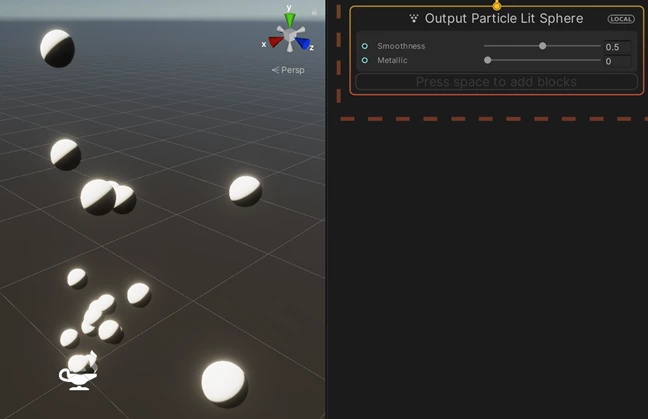This screenshot has width=648, height=419.
Task: Adjust the Smoothness slider handle
Action: [x=543, y=46]
